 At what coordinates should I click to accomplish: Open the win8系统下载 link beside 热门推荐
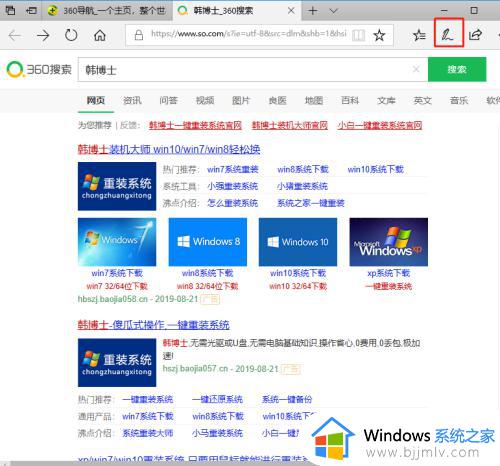[x=303, y=169]
